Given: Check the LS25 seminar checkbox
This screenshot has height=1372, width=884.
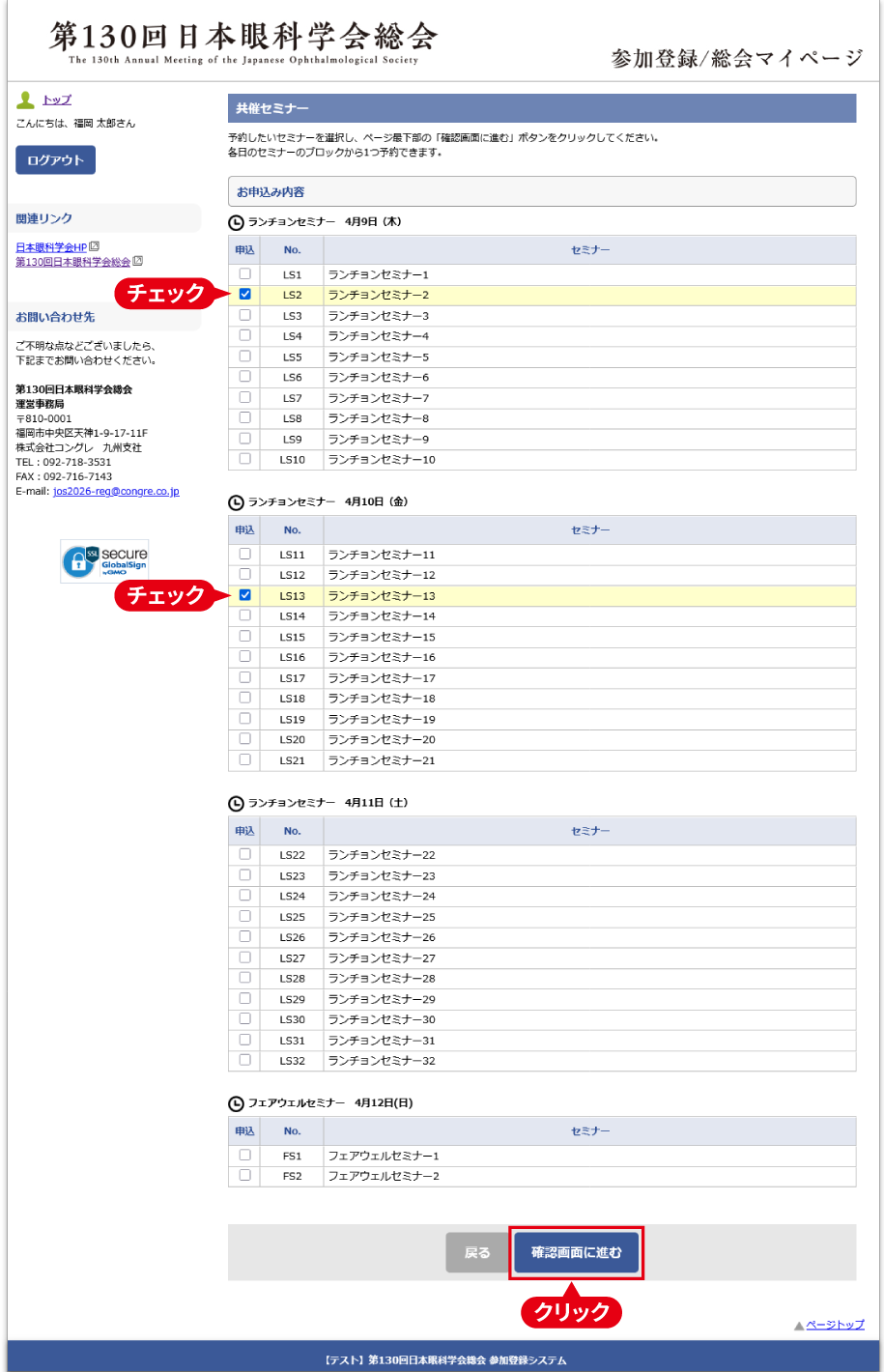Looking at the screenshot, I should click(x=244, y=916).
